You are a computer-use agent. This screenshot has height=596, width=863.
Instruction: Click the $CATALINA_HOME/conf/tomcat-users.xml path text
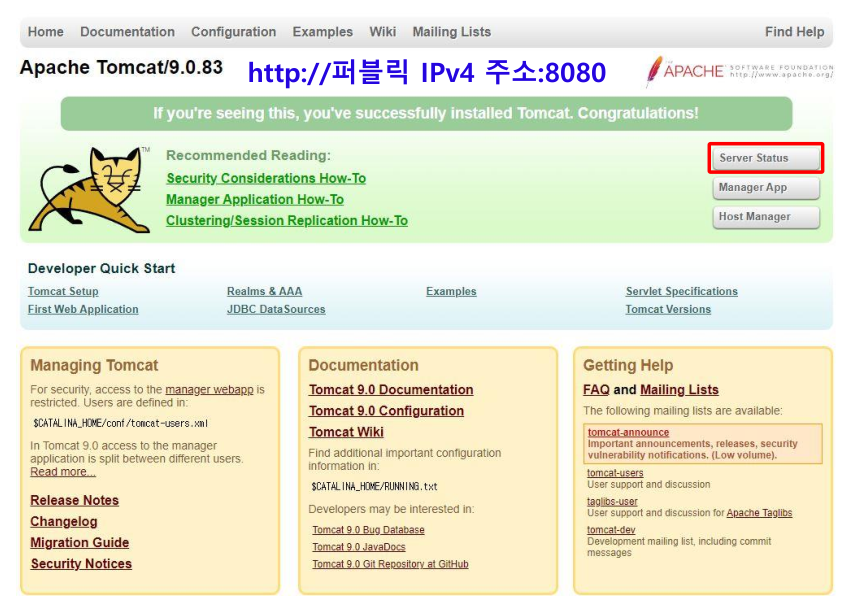tap(121, 423)
